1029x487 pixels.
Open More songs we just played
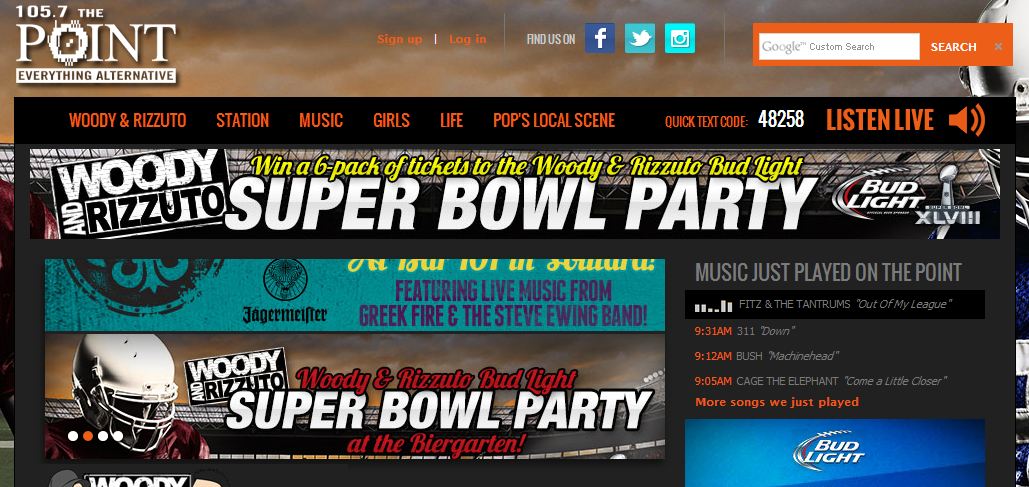[777, 402]
